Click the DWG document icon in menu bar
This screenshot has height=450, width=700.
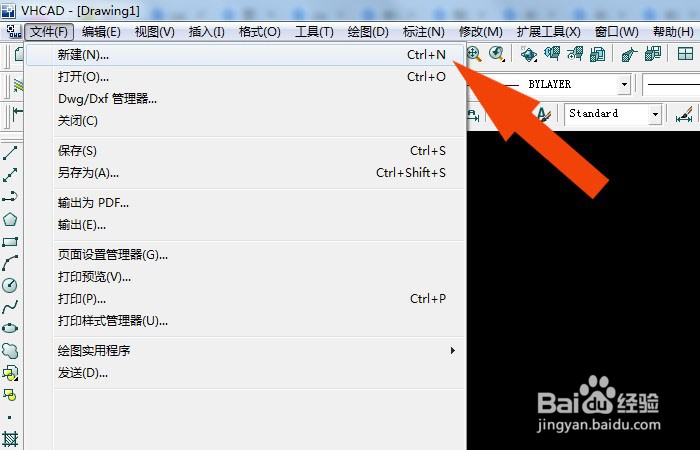(x=14, y=31)
